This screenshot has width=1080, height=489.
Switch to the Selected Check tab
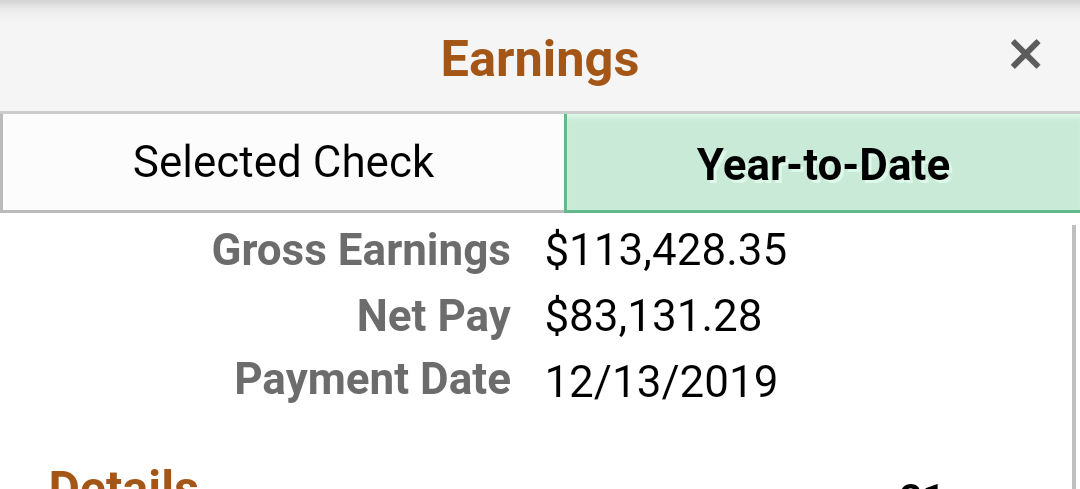(283, 163)
